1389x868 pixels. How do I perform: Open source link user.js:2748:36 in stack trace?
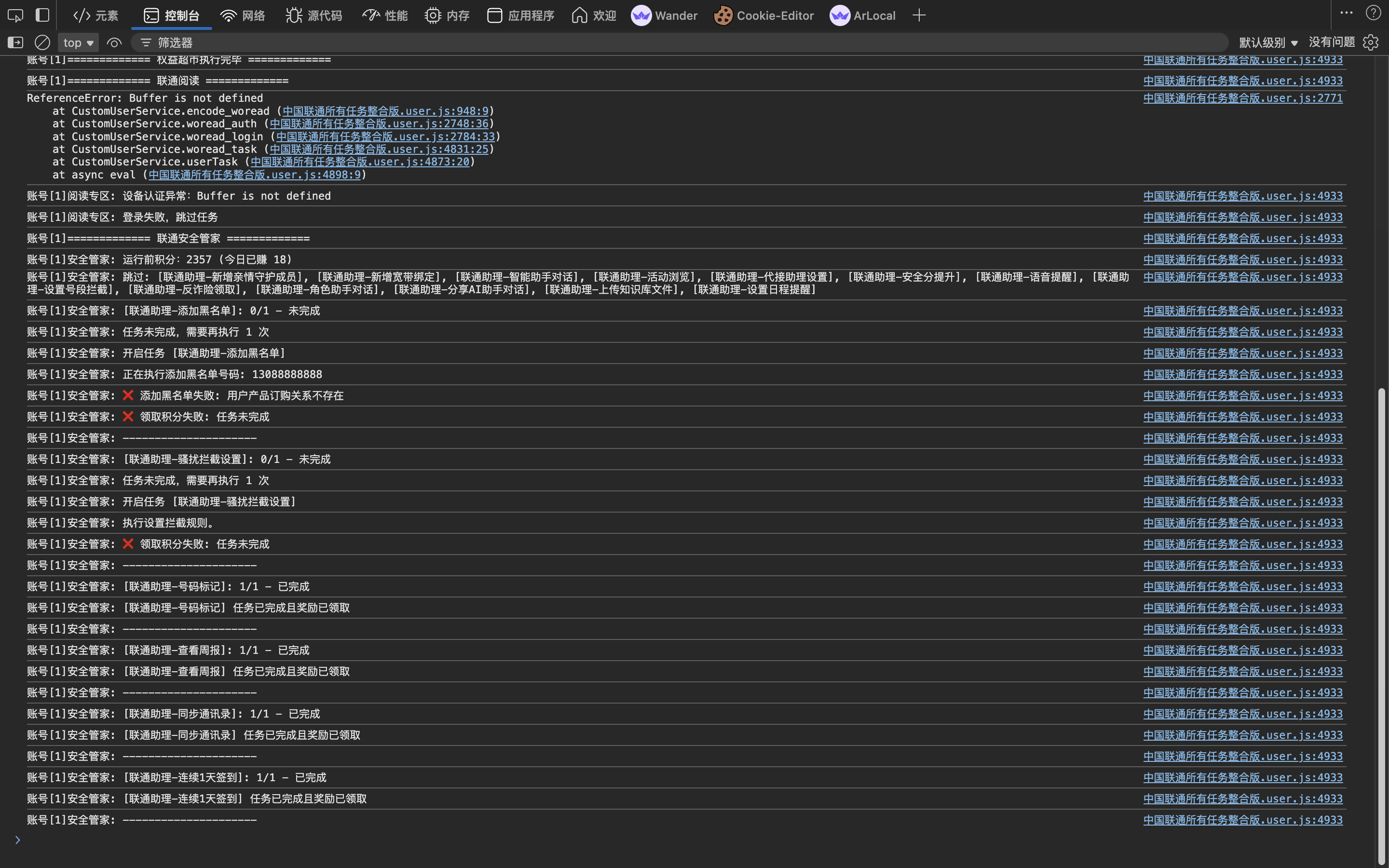[x=380, y=123]
